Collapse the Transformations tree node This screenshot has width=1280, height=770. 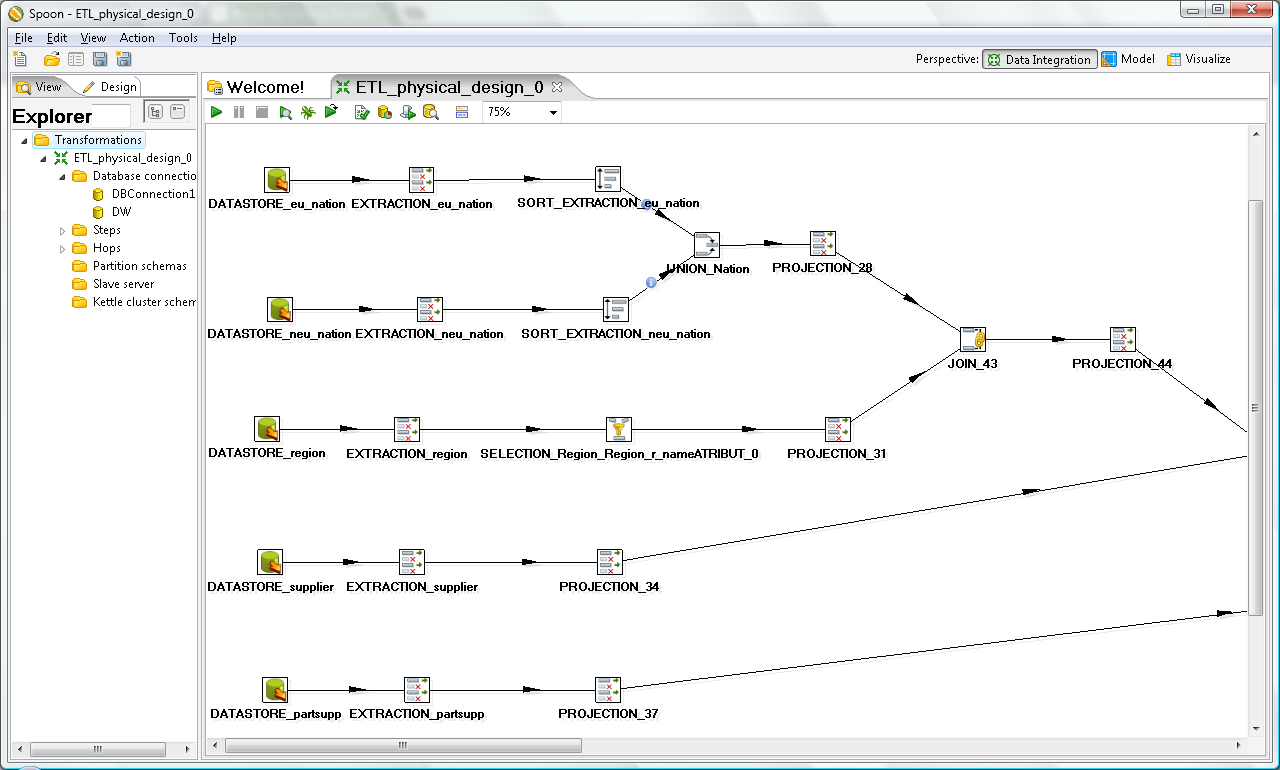24,141
